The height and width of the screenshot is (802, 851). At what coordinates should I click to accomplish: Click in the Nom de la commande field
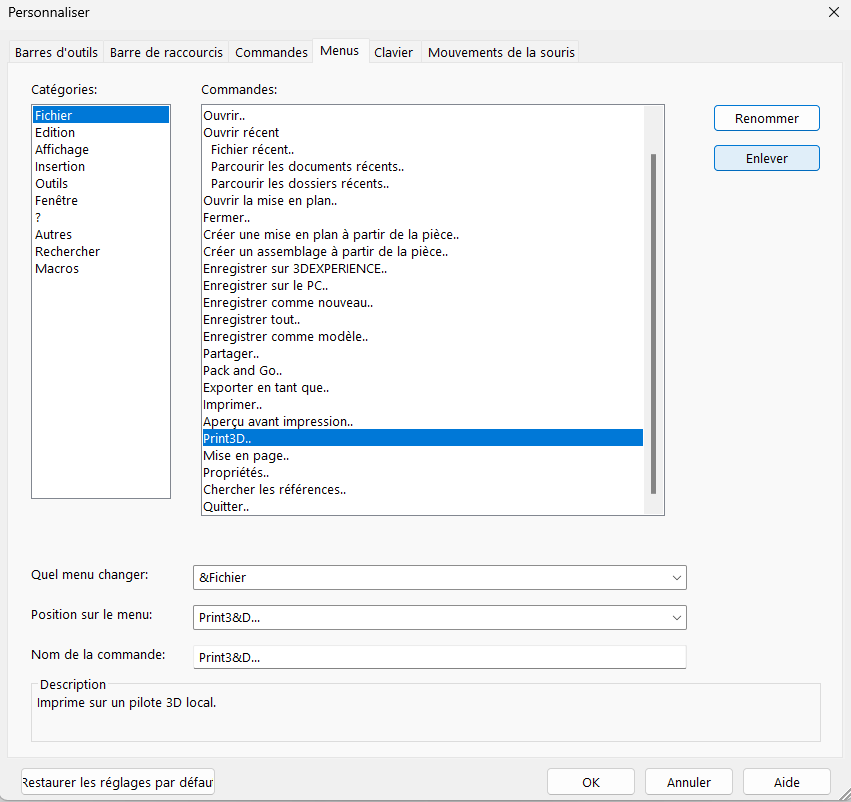438,657
